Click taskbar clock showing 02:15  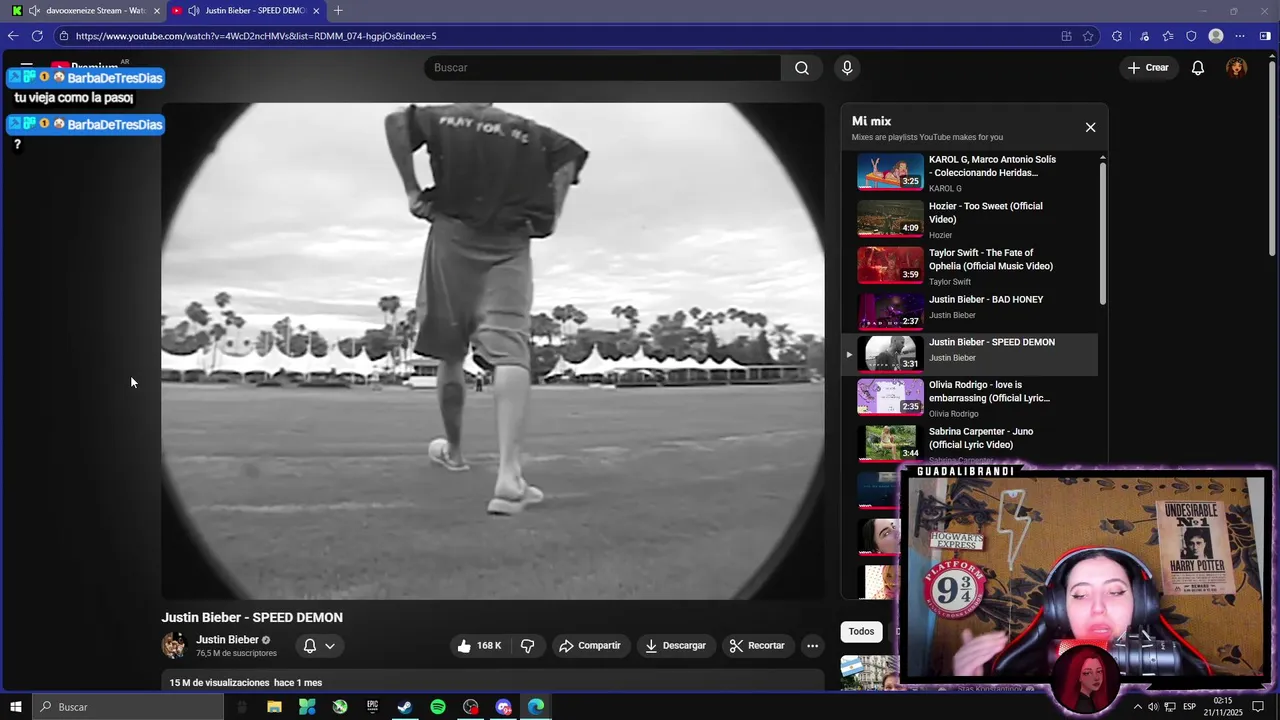(x=1222, y=707)
